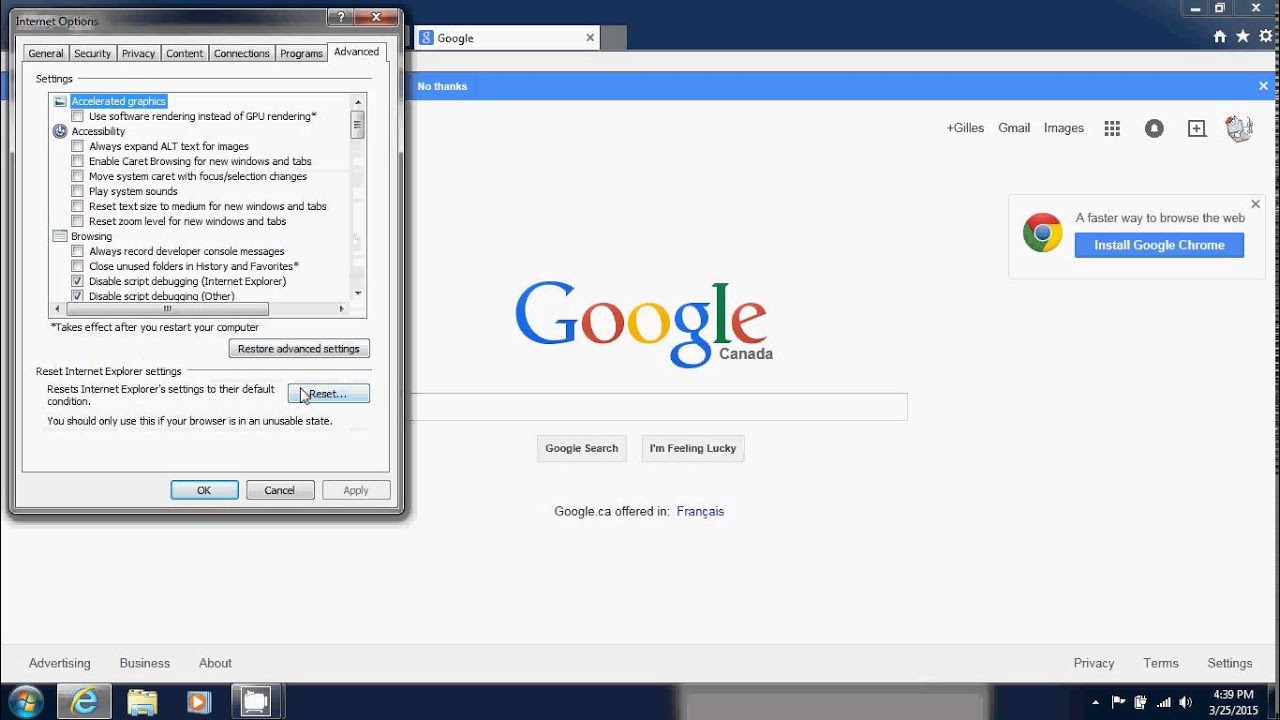Switch to the Privacy tab

pos(138,53)
